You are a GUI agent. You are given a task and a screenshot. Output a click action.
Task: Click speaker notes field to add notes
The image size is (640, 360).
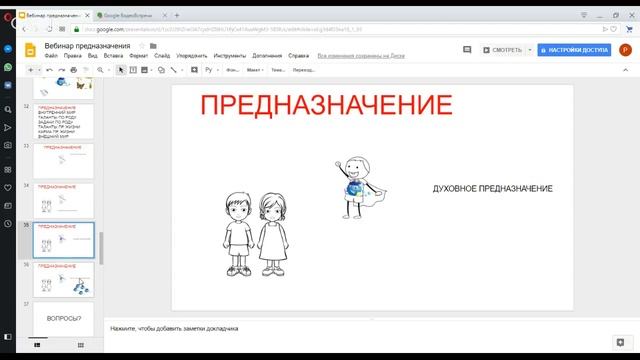[371, 329]
